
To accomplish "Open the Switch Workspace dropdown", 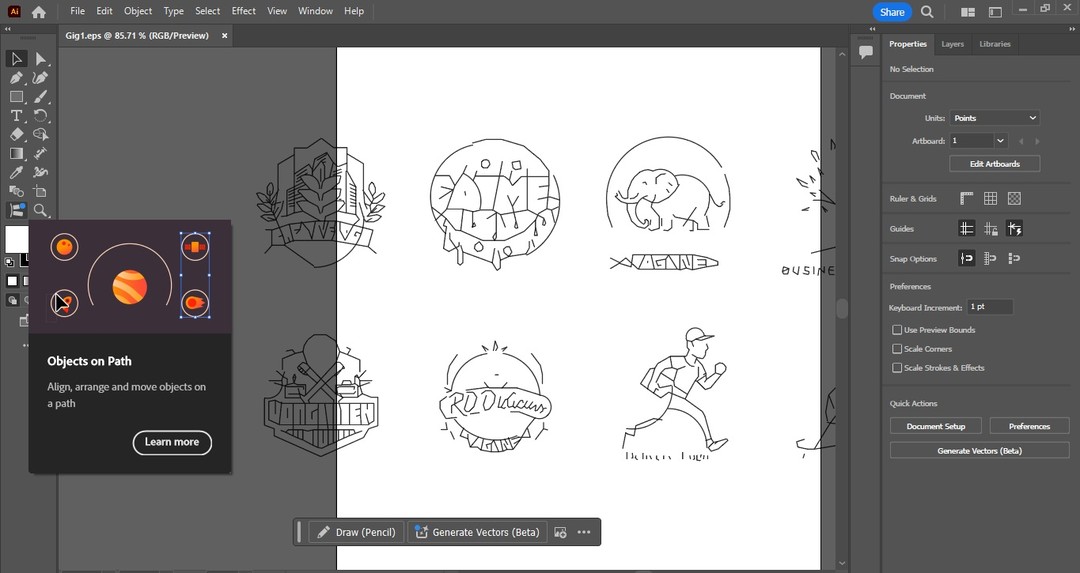I will (x=995, y=12).
